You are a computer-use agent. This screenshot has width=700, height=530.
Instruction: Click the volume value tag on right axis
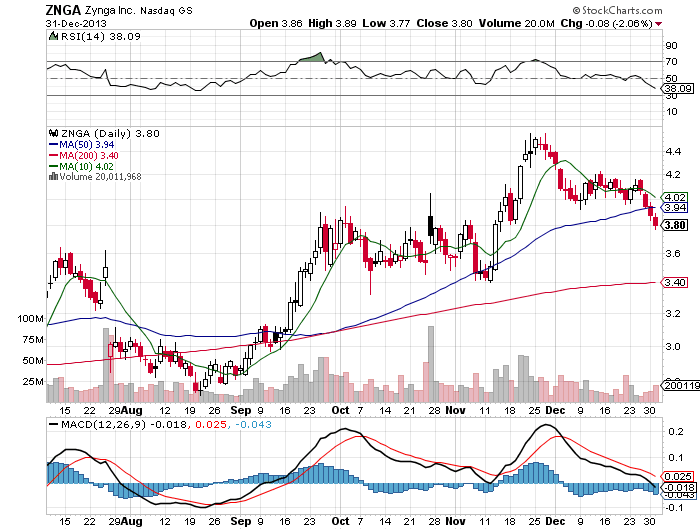[x=681, y=385]
